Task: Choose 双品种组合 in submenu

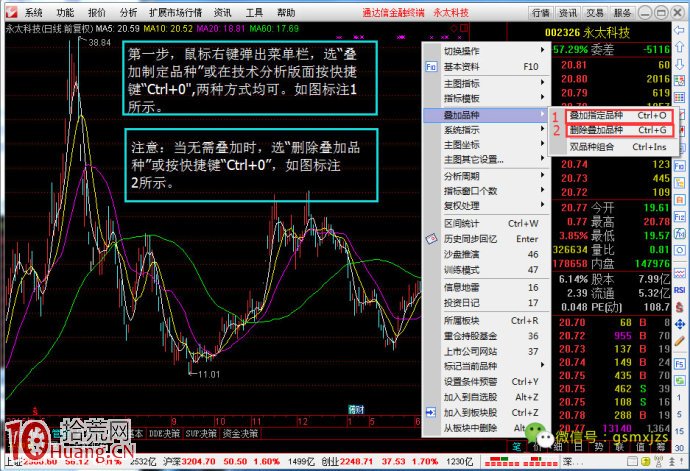Action: pyautogui.click(x=618, y=147)
